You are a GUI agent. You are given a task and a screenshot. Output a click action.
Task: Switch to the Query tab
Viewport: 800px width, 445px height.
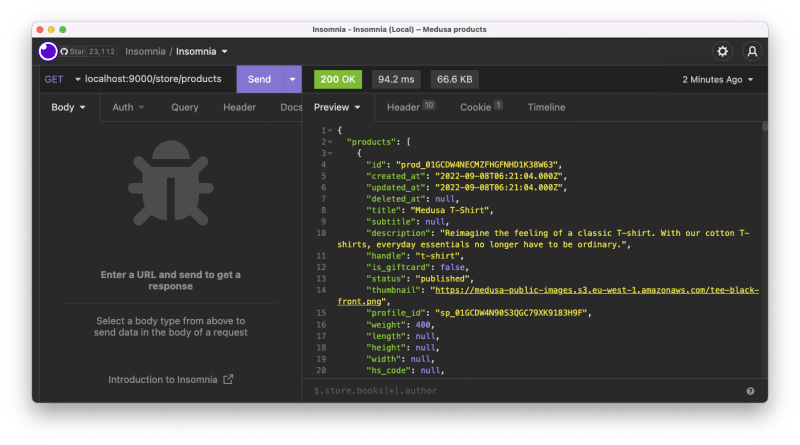185,107
